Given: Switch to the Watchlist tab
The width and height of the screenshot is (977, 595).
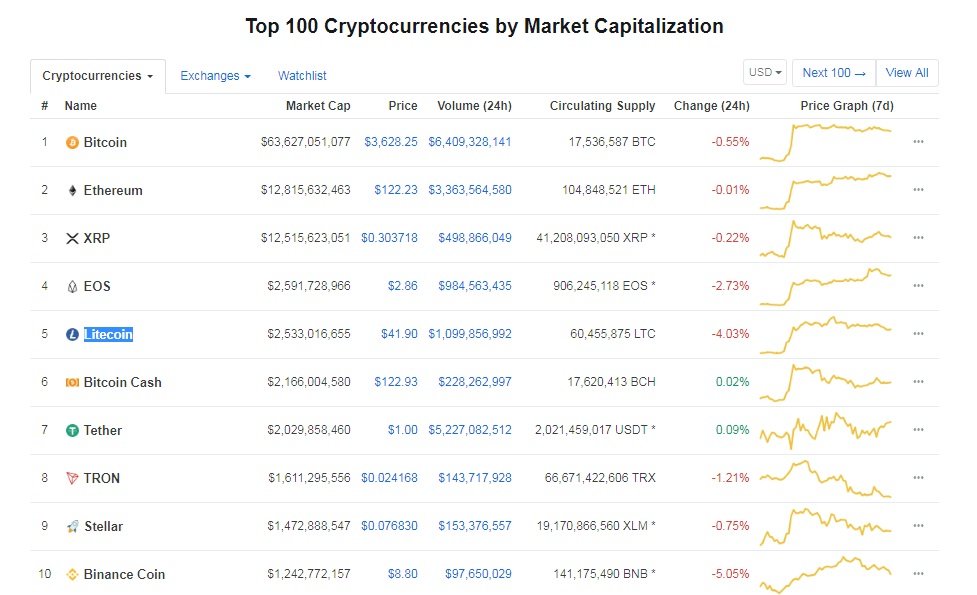Looking at the screenshot, I should 302,76.
